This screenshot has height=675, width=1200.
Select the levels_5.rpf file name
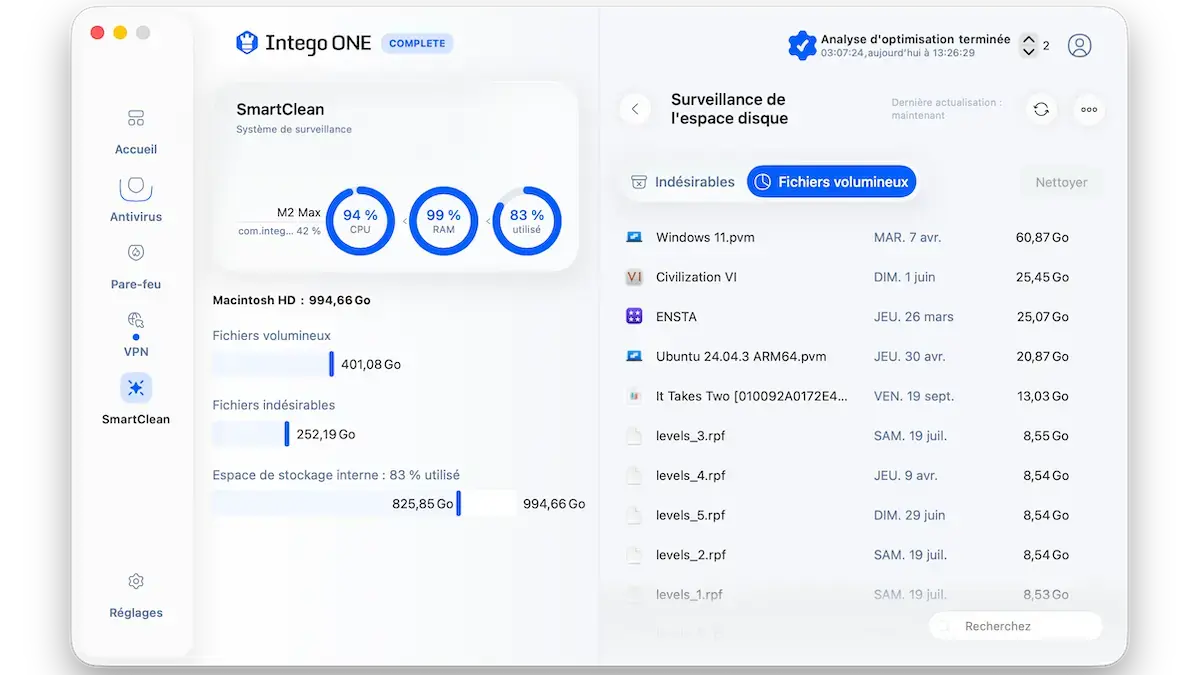(x=691, y=515)
